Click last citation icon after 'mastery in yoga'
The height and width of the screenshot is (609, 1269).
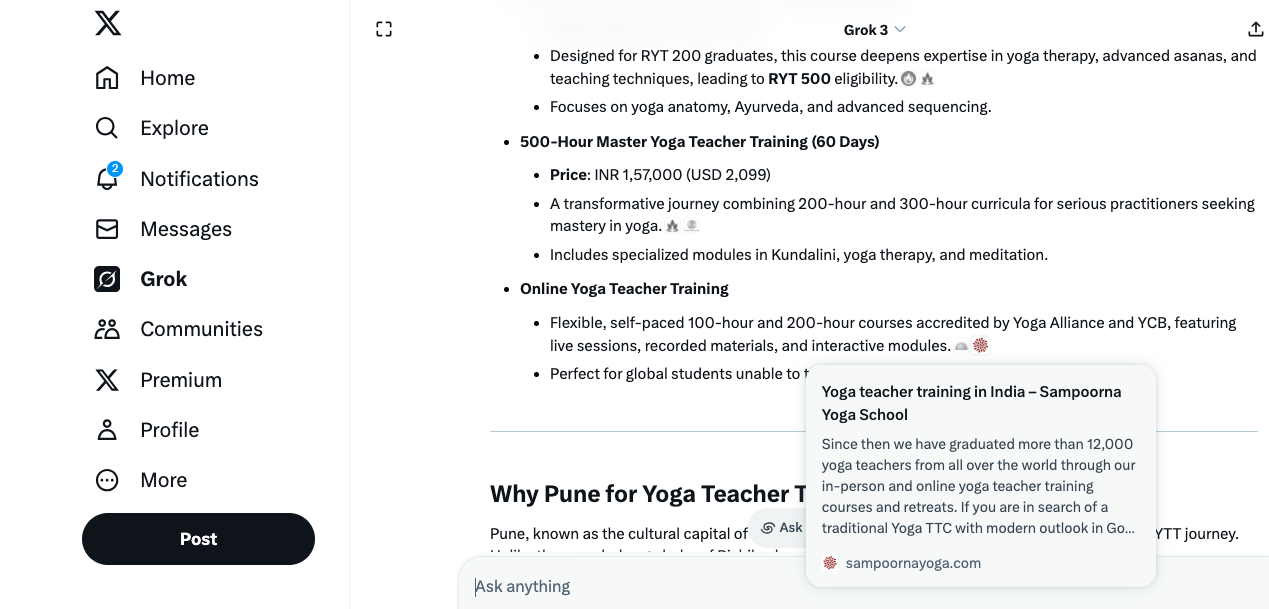coord(691,227)
